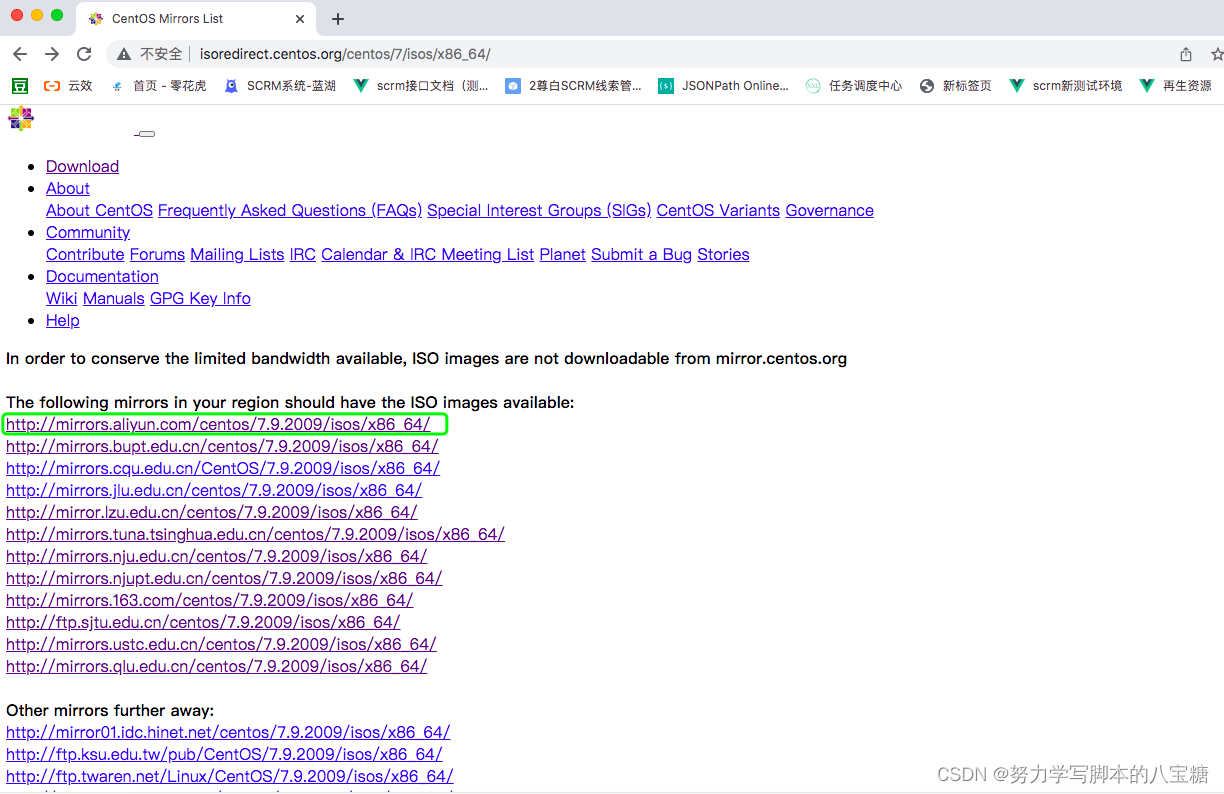Open the mirrors.163.com mirror link
The image size is (1224, 794).
coord(210,601)
